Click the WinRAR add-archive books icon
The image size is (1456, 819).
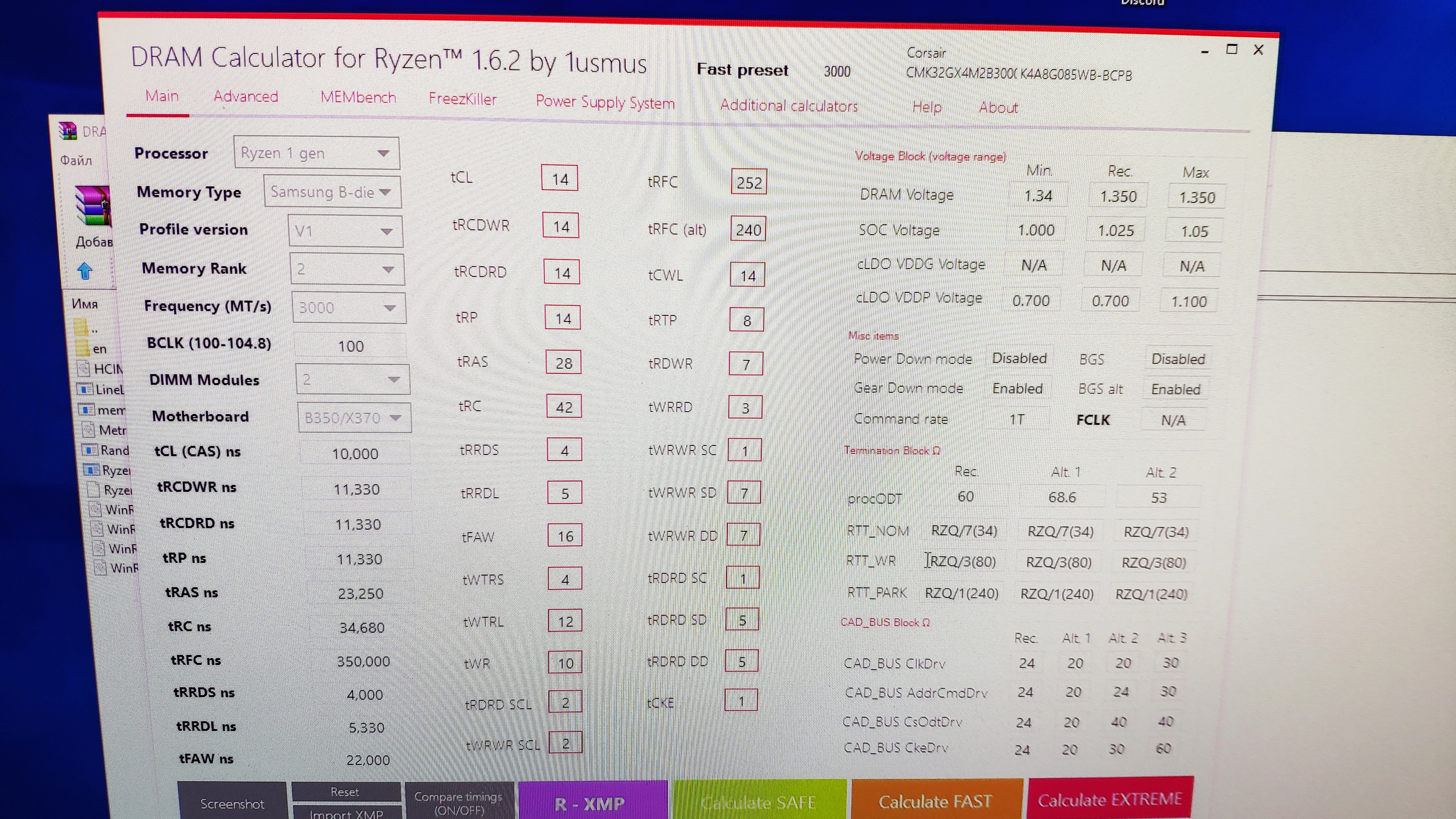coord(92,207)
